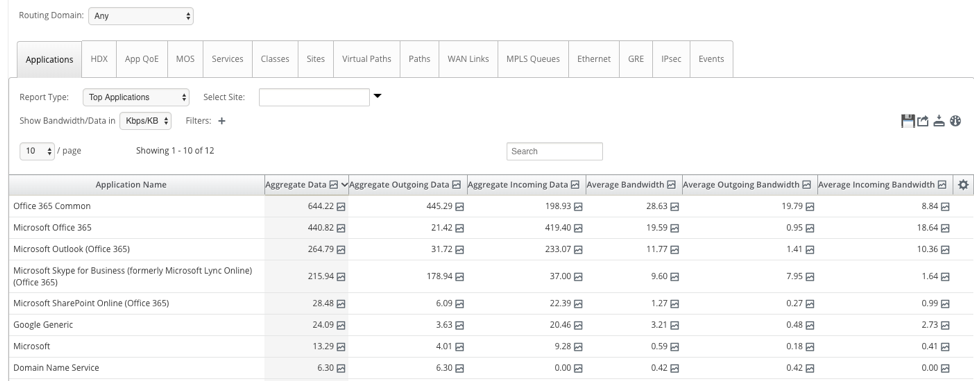974x381 pixels.
Task: Open graph icon beside 8.84 value
Action: pos(945,206)
